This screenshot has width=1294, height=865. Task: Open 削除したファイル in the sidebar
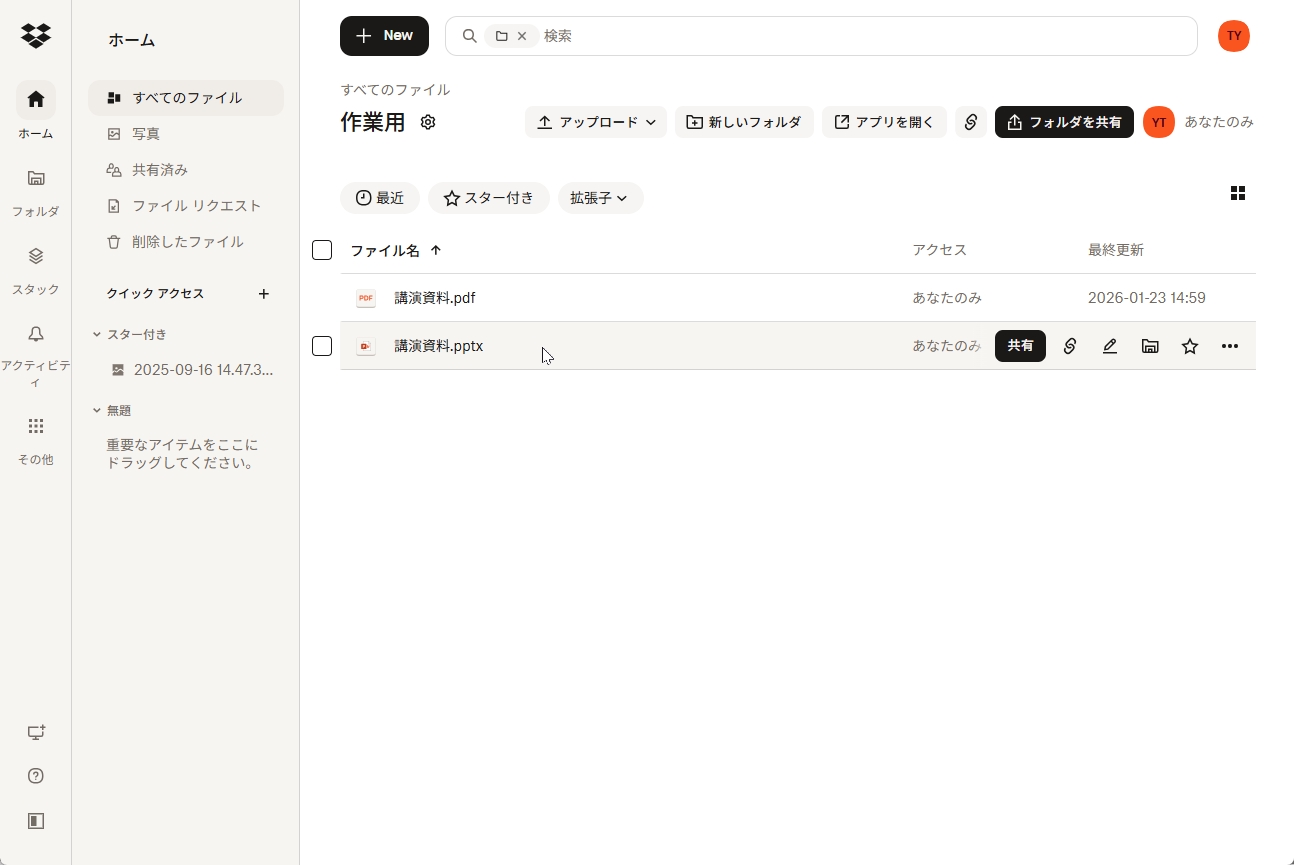point(186,242)
